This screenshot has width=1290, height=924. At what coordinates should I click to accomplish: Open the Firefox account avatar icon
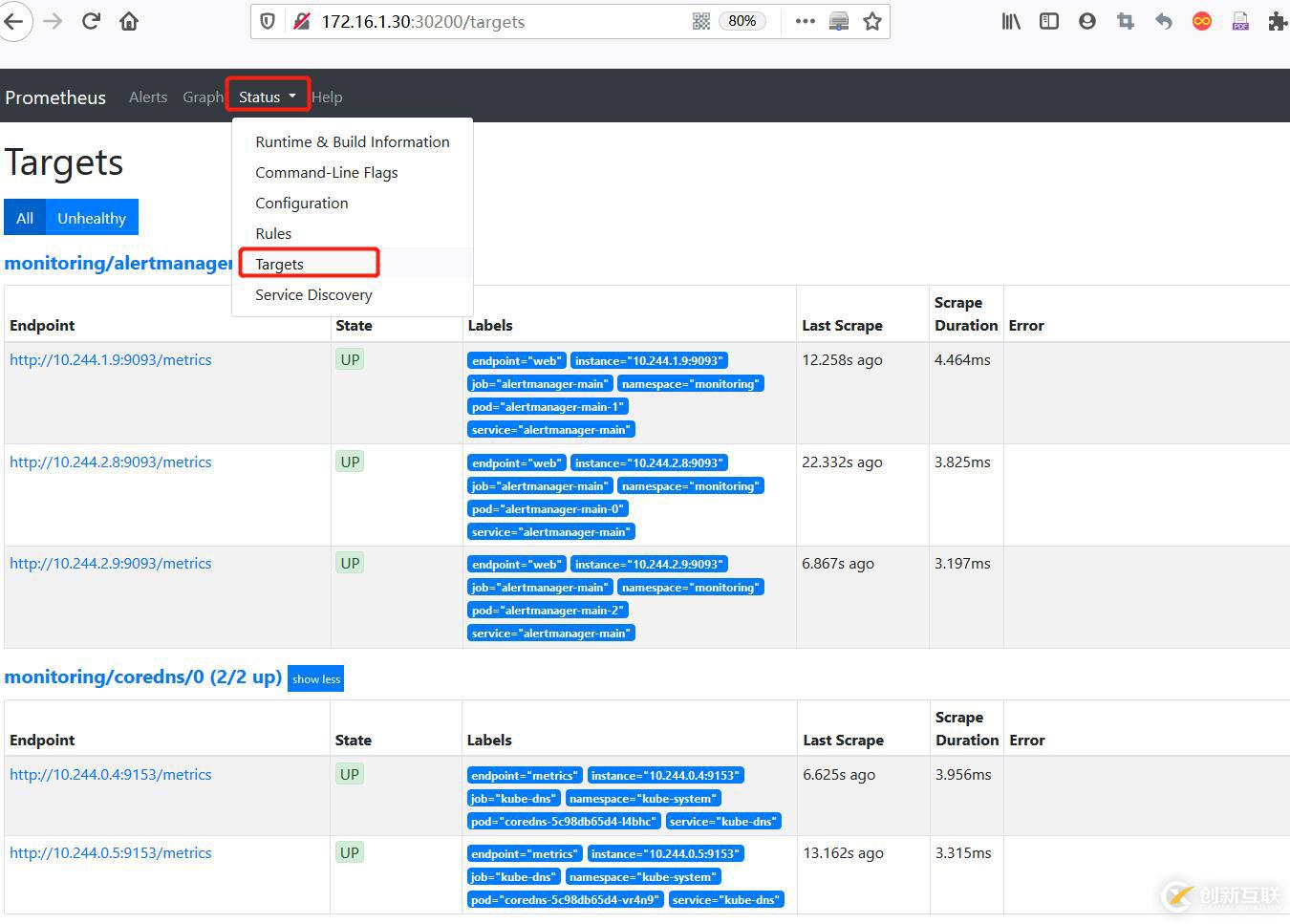tap(1087, 21)
